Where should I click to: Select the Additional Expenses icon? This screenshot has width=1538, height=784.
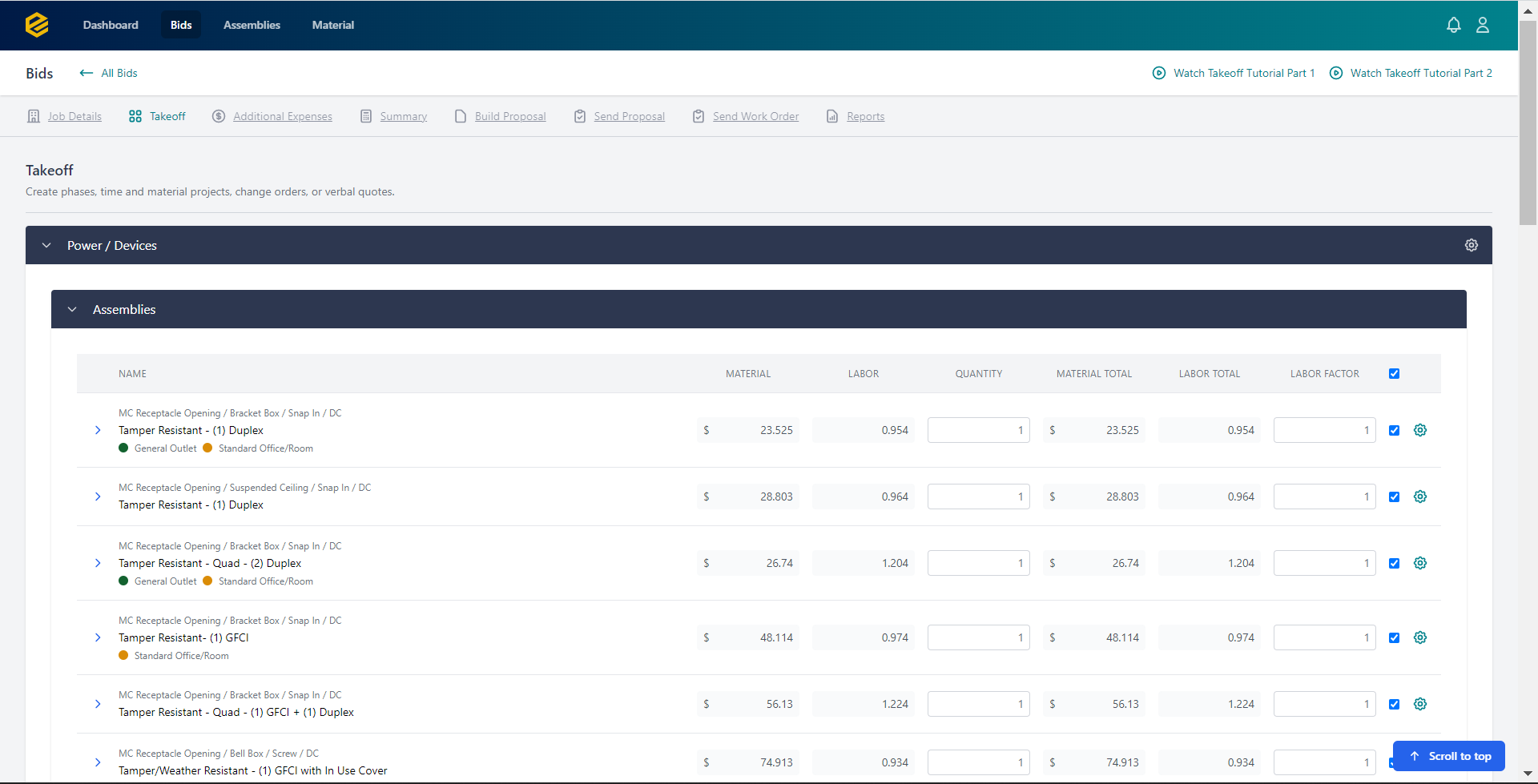[x=219, y=116]
